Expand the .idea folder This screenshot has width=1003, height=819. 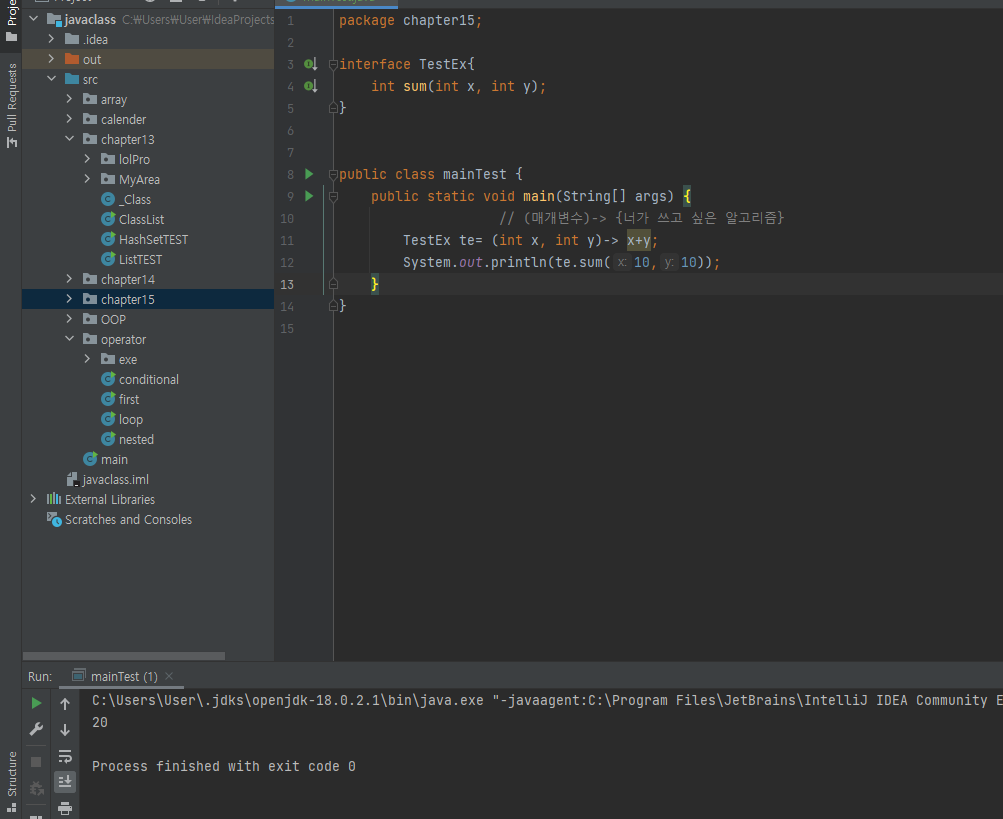coord(52,39)
